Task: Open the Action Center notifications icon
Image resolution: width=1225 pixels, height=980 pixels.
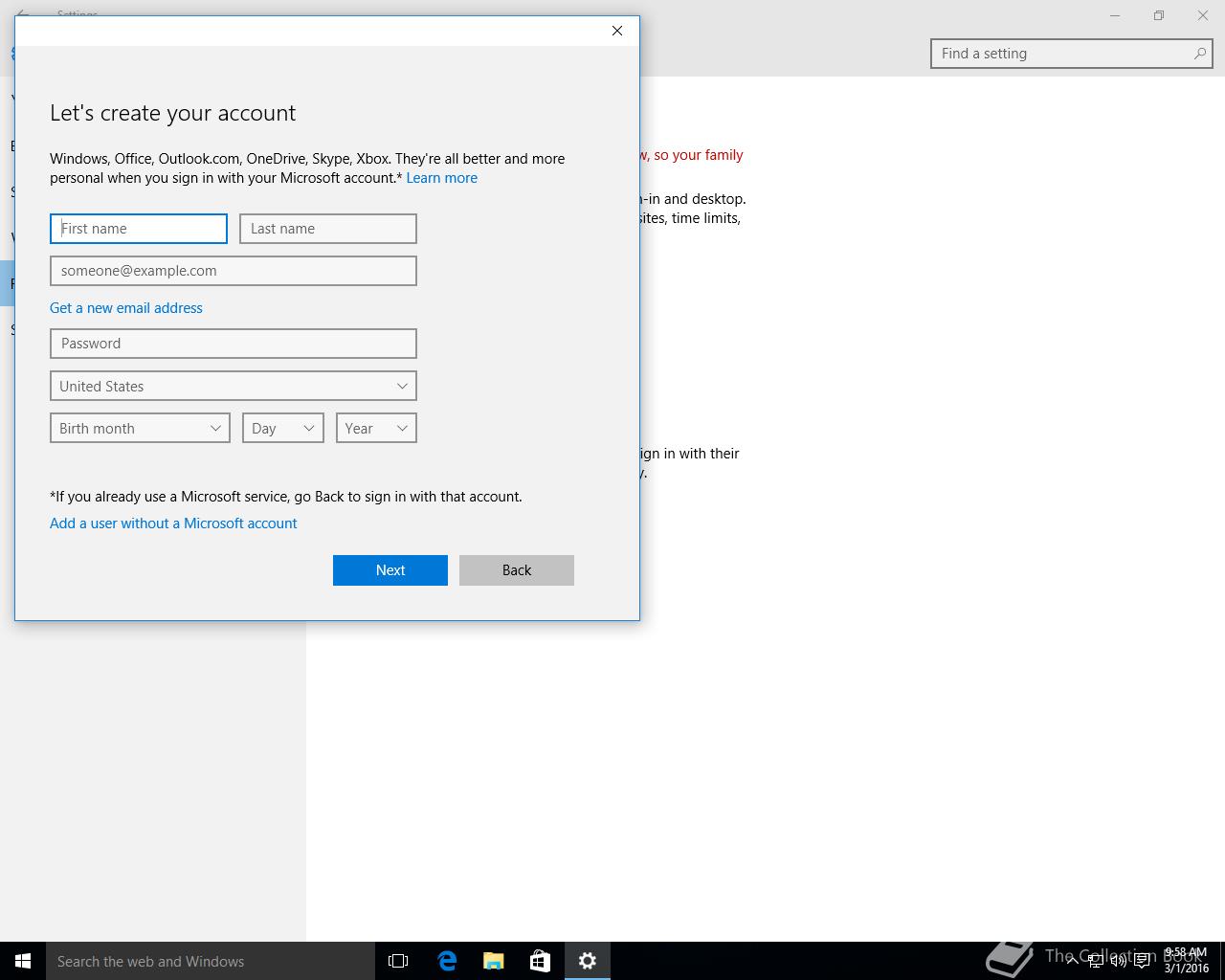Action: (x=1142, y=961)
